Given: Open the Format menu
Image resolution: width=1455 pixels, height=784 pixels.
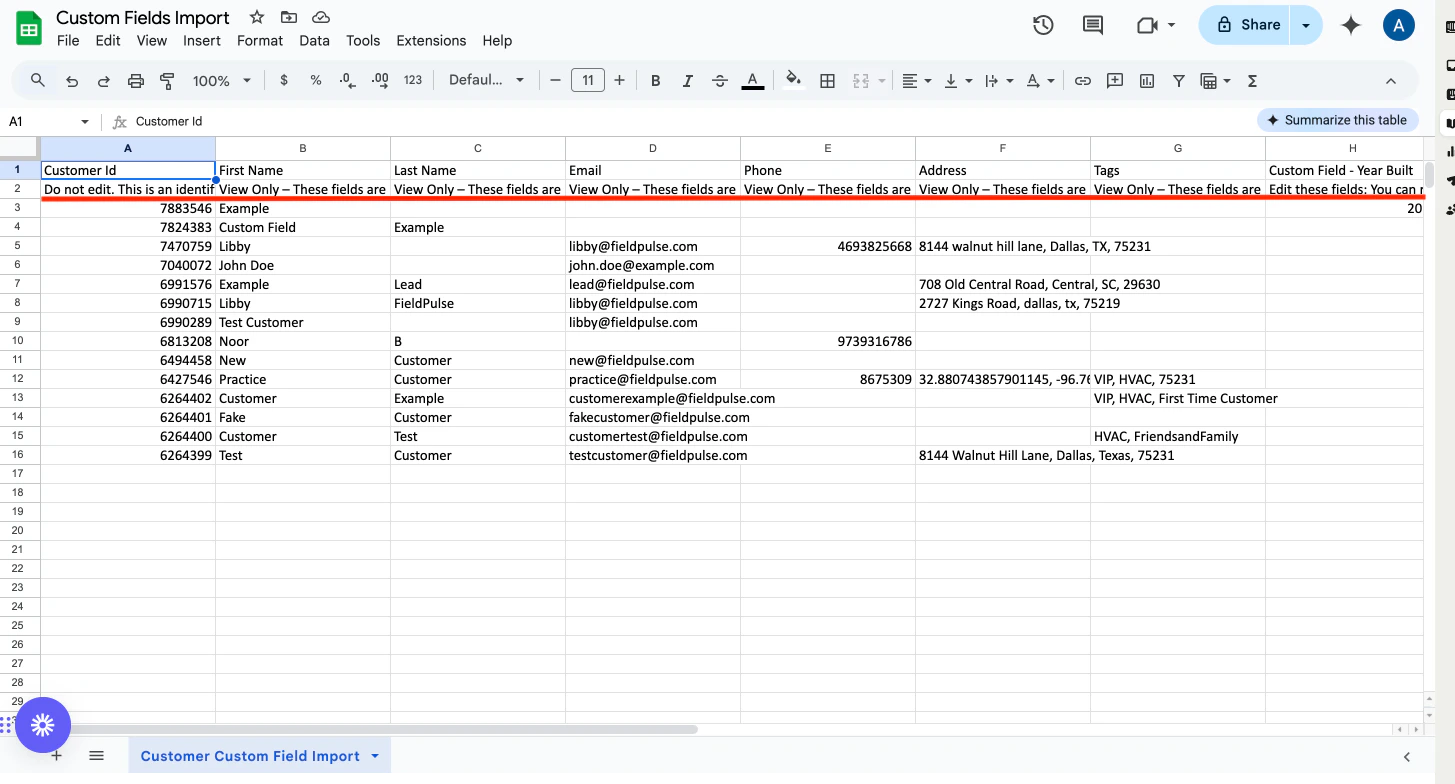Looking at the screenshot, I should click(260, 41).
